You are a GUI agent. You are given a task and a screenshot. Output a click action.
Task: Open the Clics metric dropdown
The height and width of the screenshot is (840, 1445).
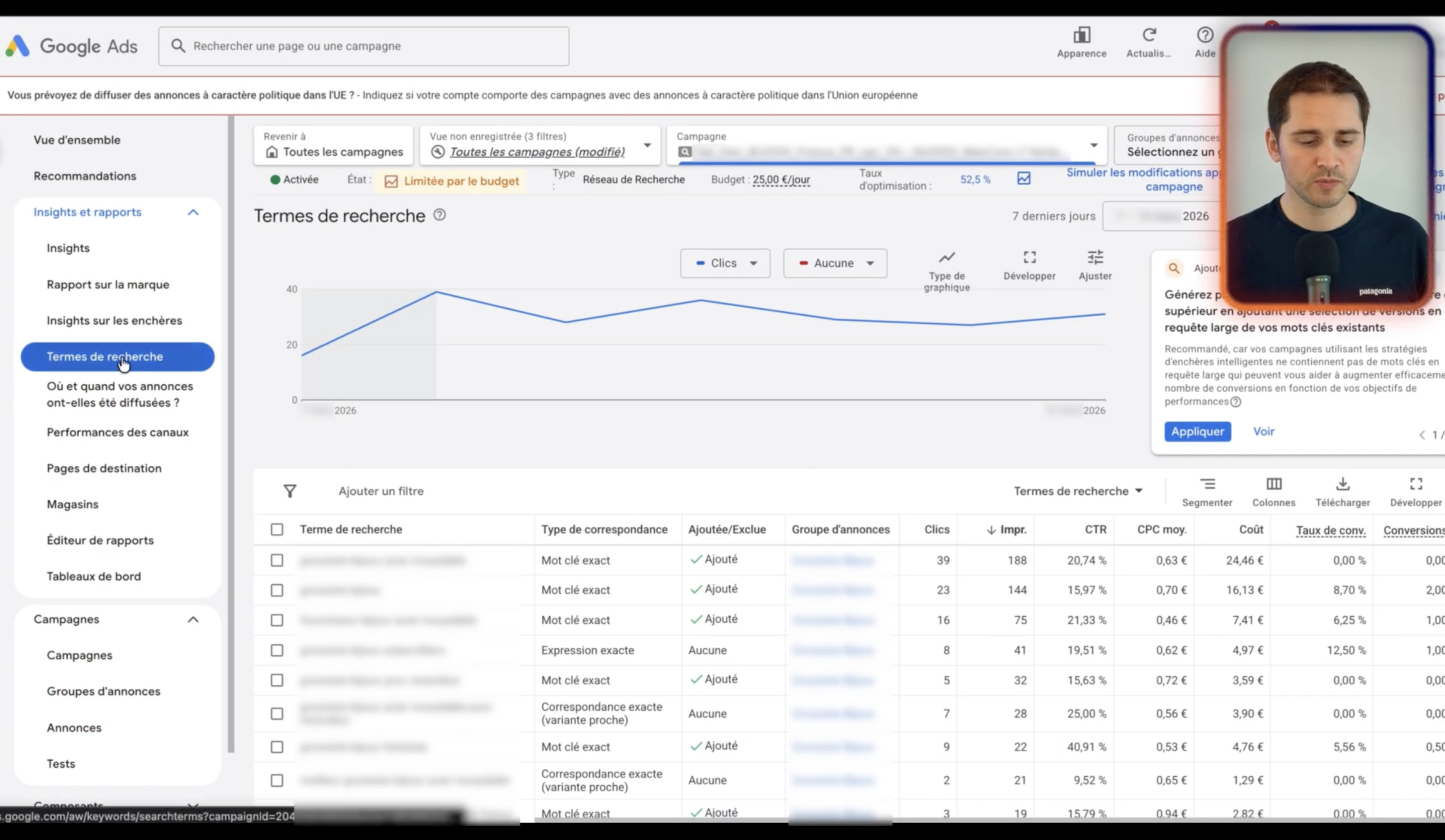tap(725, 263)
